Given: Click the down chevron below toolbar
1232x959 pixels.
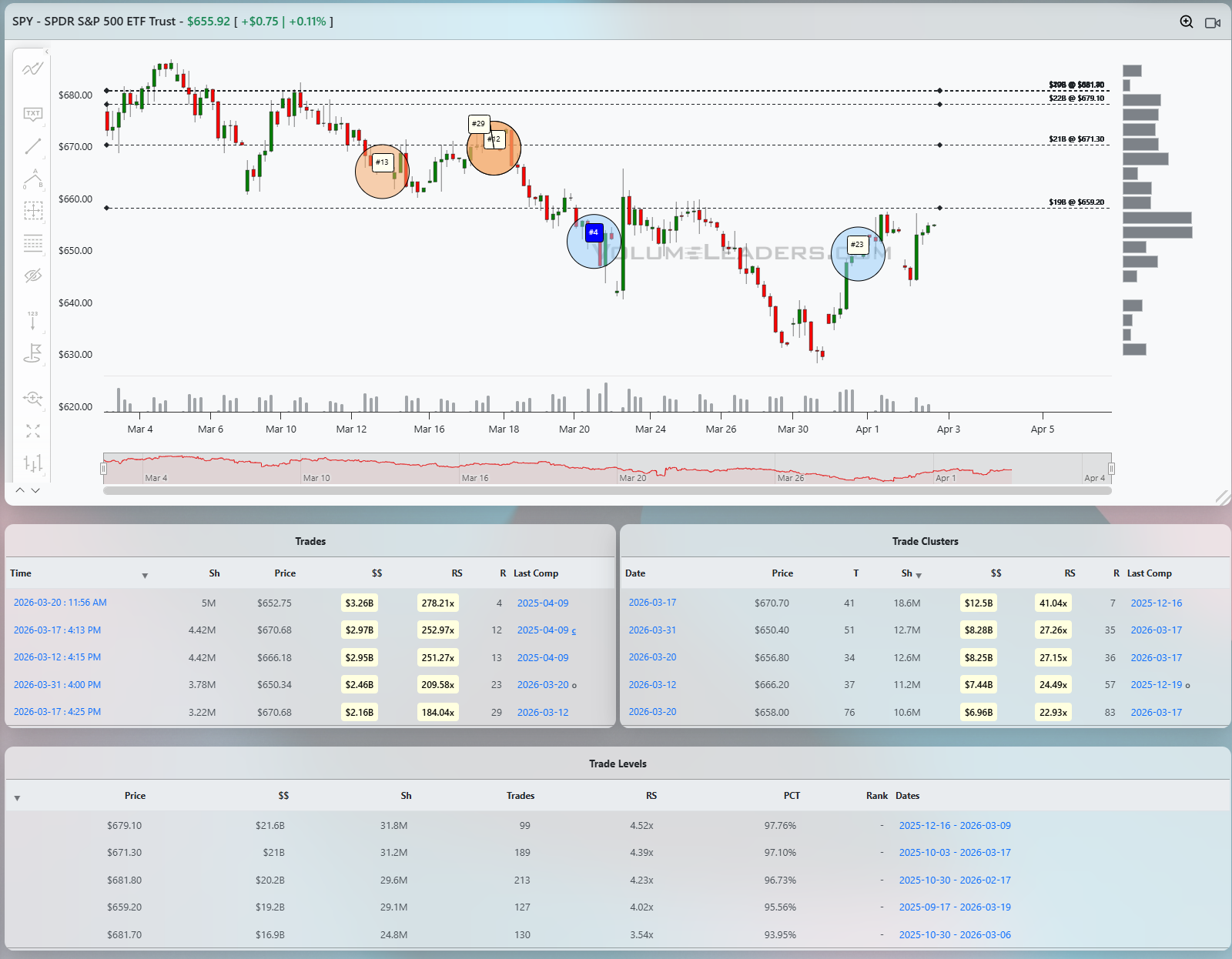Looking at the screenshot, I should tap(35, 490).
